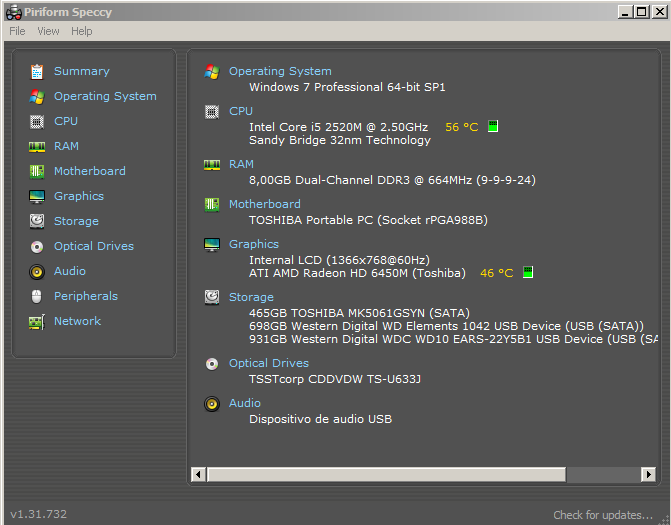671x525 pixels.
Task: Open the View menu
Action: pyautogui.click(x=48, y=31)
